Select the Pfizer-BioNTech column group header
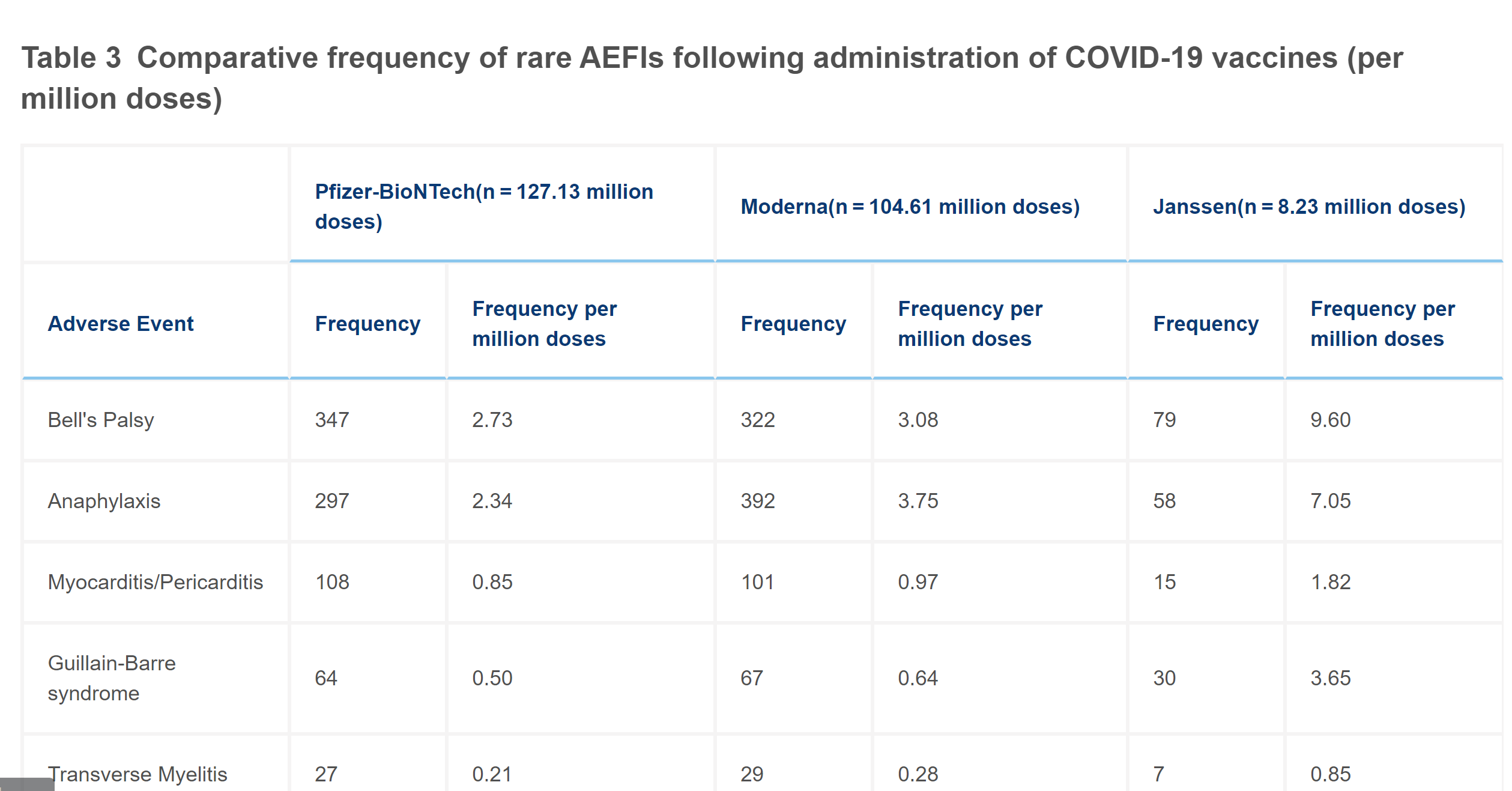 [x=483, y=207]
